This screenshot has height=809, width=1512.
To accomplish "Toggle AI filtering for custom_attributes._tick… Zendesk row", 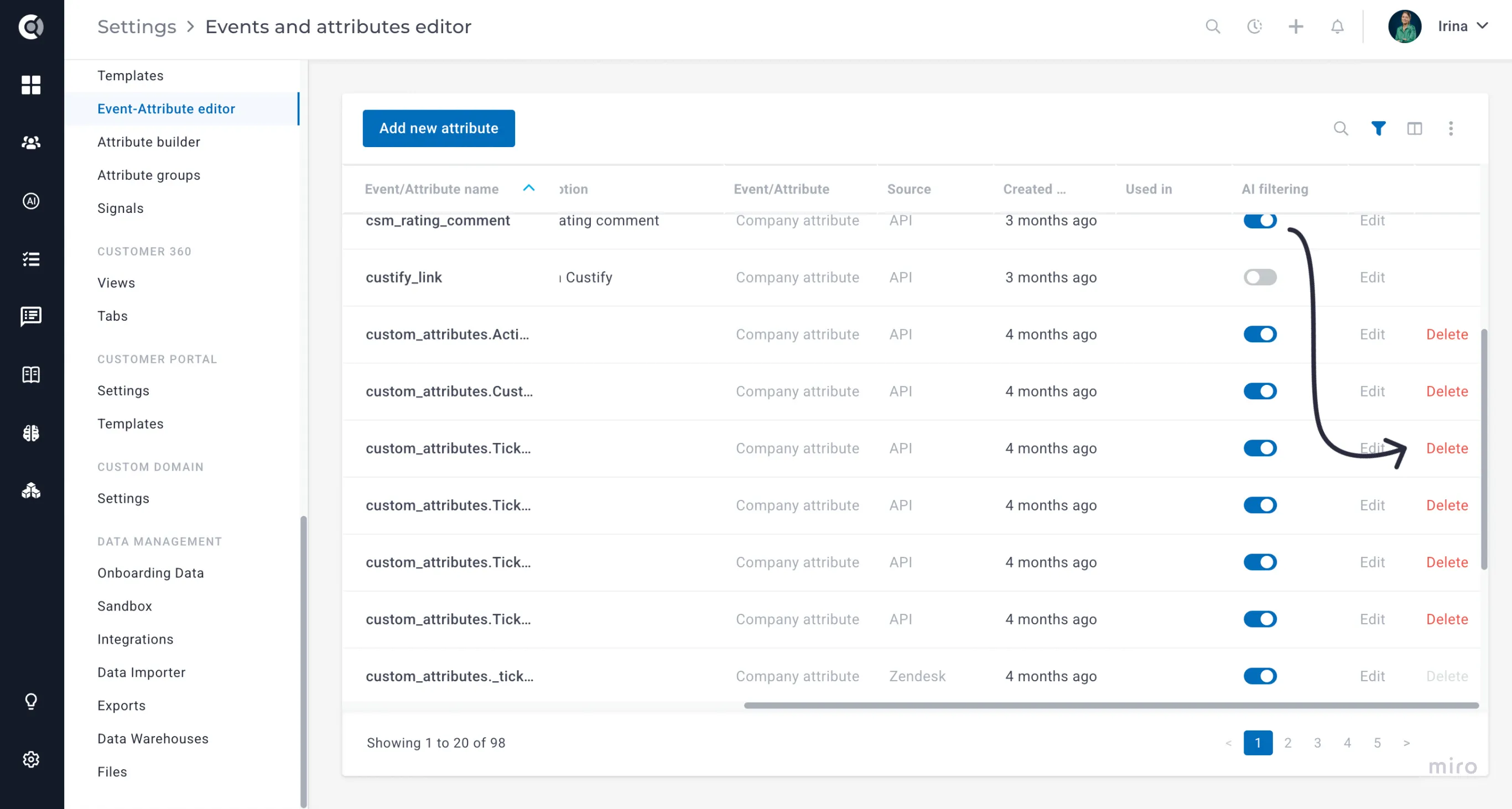I will click(x=1260, y=676).
